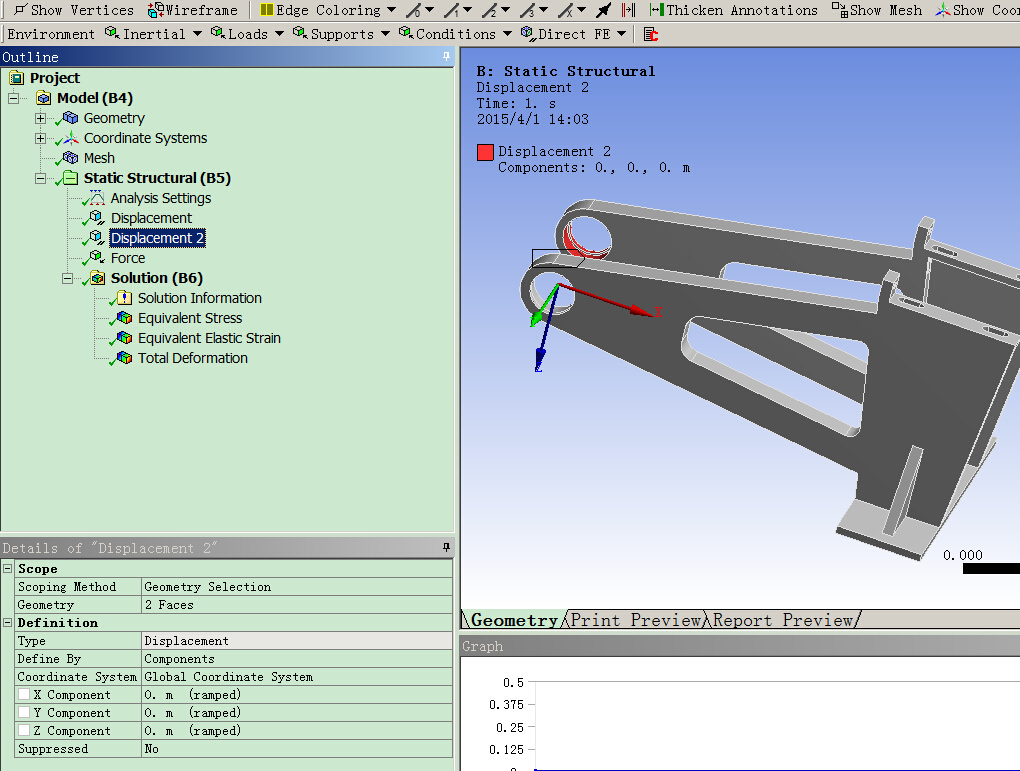Click the black arrow direction icon
1020x771 pixels.
[x=604, y=10]
